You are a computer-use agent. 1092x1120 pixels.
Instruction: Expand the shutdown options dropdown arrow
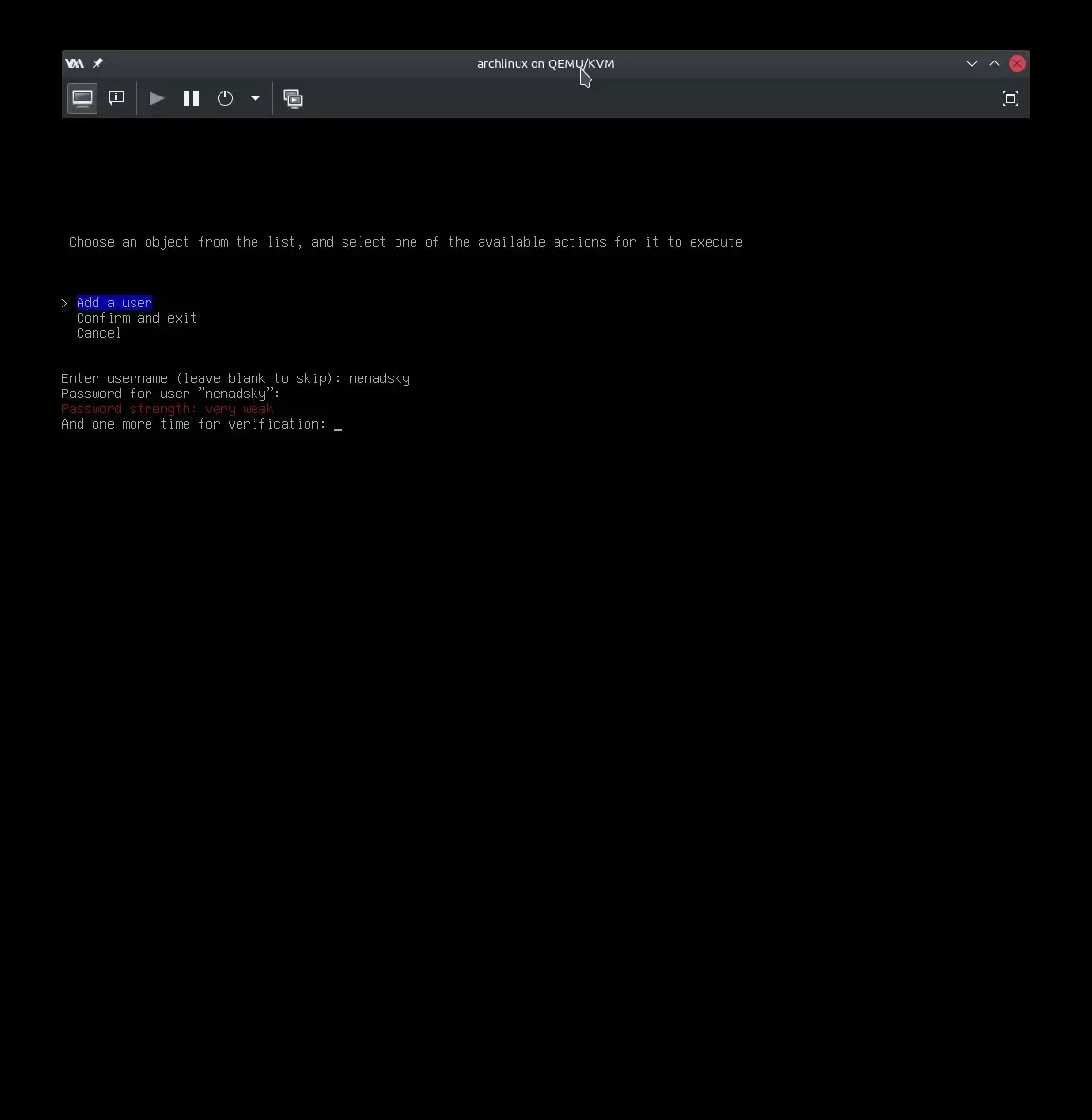(255, 98)
